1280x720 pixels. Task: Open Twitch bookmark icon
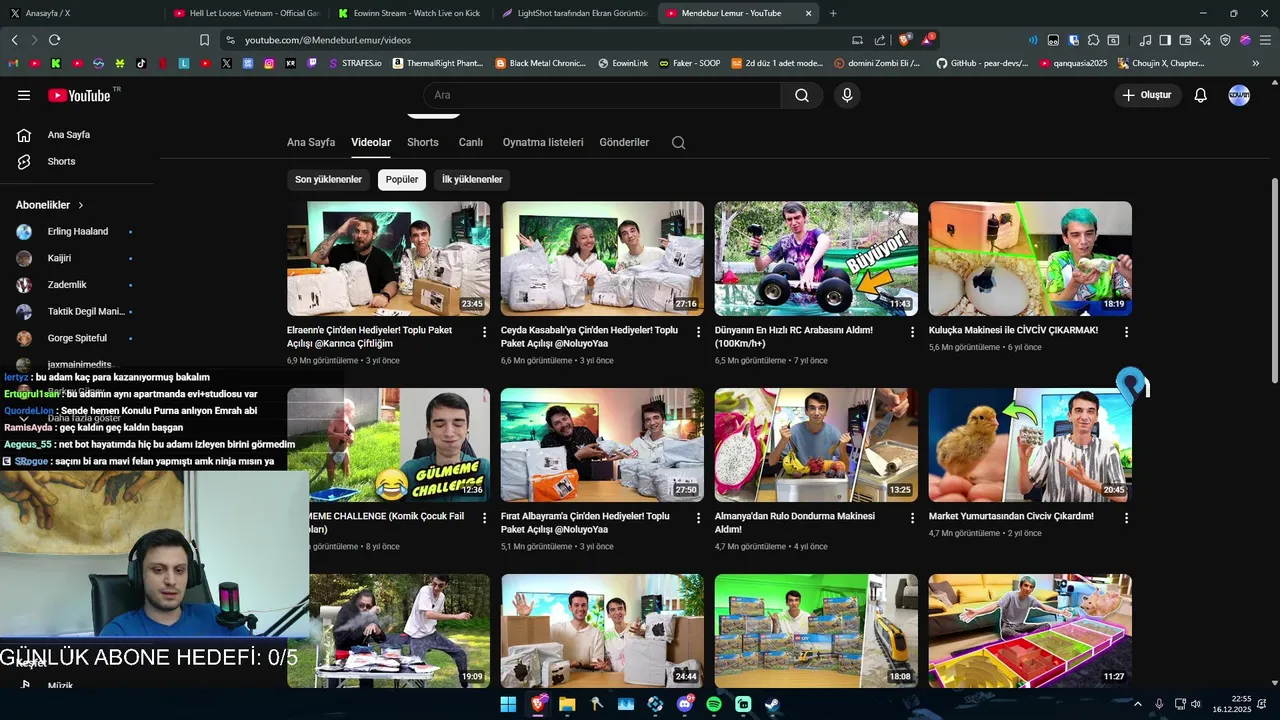(x=312, y=63)
